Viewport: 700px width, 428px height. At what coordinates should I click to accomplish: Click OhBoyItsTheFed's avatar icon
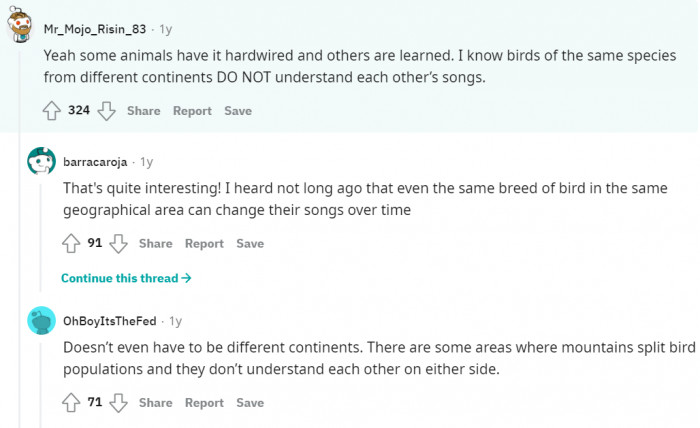[x=41, y=320]
